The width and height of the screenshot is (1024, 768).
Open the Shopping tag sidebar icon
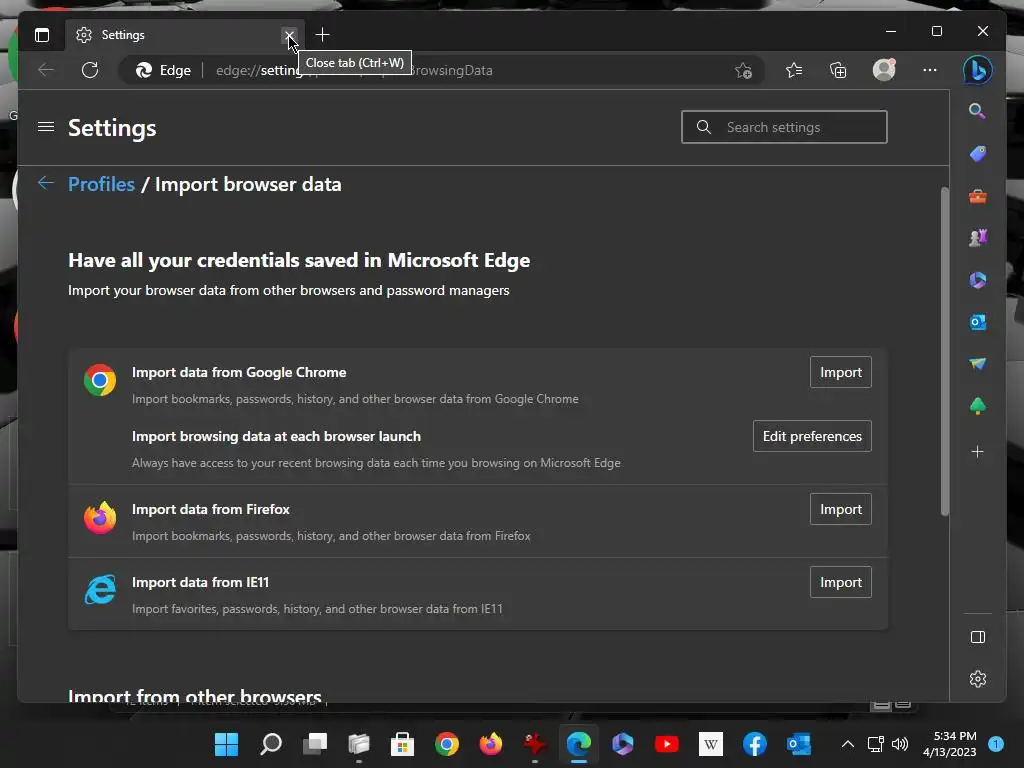click(977, 153)
